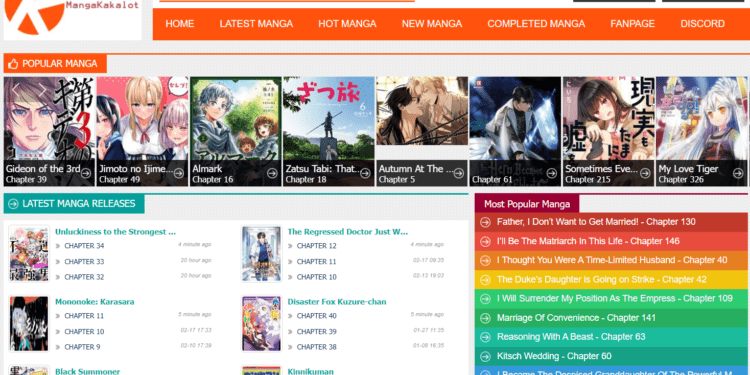The image size is (750, 375).
Task: Open Chapter 40 of Disaster Fox Kuzure-chan
Action: pyautogui.click(x=317, y=316)
